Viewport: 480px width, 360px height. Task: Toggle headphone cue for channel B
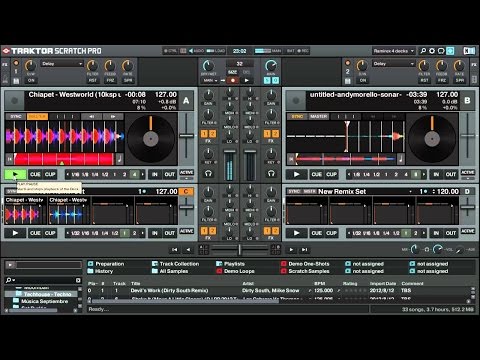coord(271,173)
